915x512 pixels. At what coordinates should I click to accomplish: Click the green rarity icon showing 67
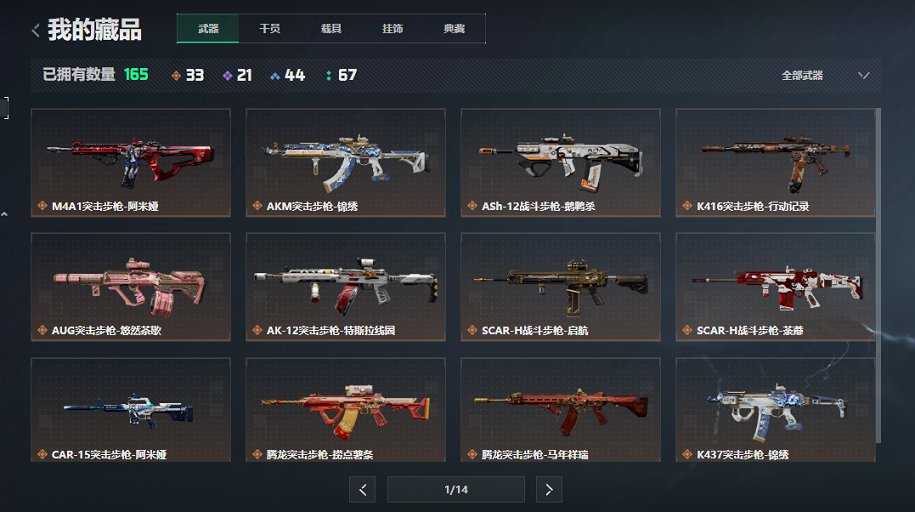(x=329, y=75)
